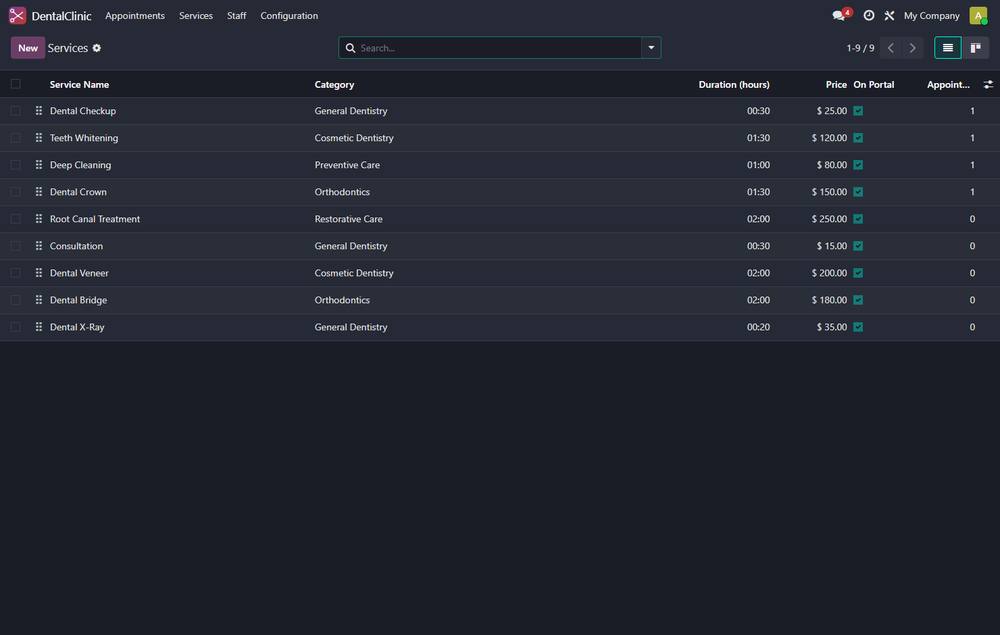This screenshot has width=1000, height=635.
Task: Sort by On Portal column header
Action: (874, 84)
